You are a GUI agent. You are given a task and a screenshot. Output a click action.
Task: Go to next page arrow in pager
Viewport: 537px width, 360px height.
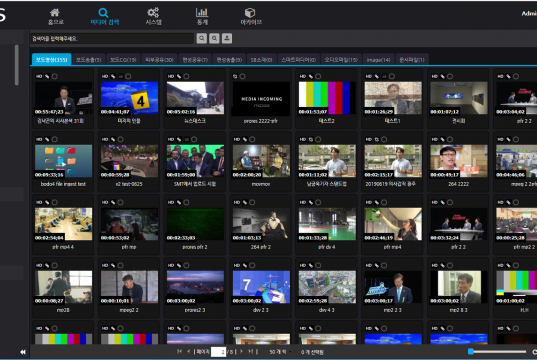pyautogui.click(x=241, y=351)
